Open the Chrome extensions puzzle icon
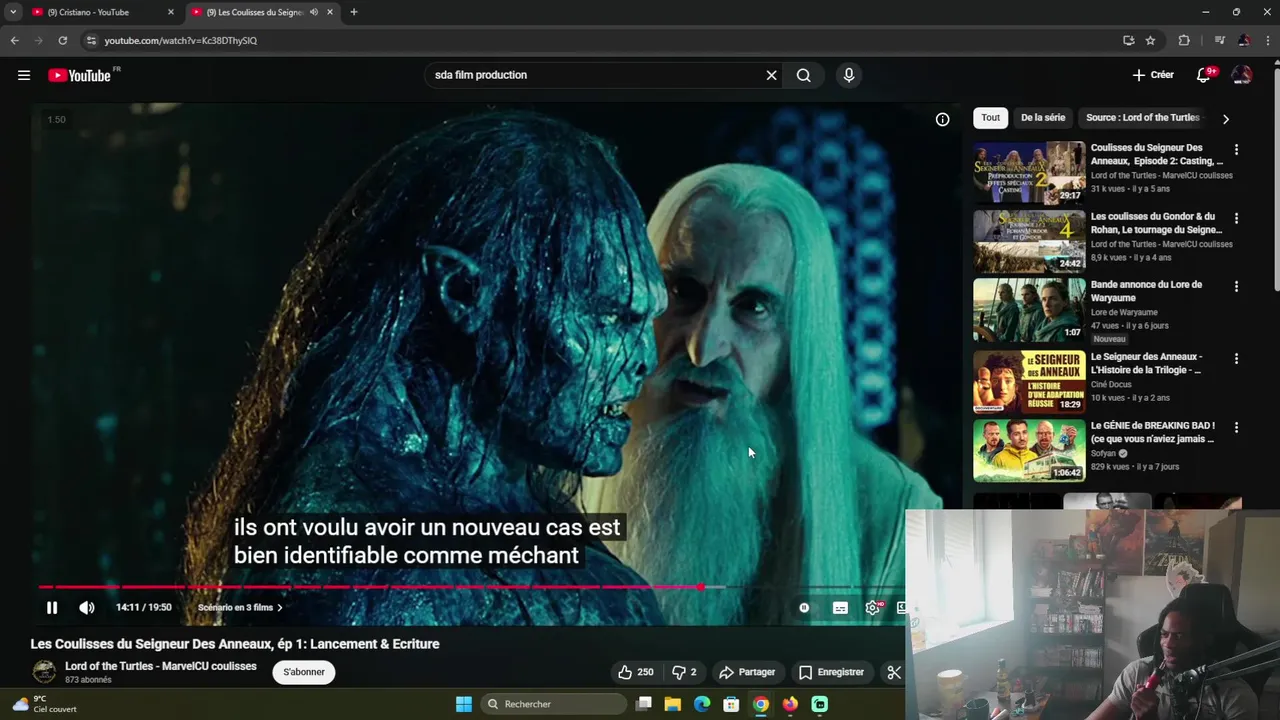Screen dimensions: 1280x720 tap(1184, 40)
